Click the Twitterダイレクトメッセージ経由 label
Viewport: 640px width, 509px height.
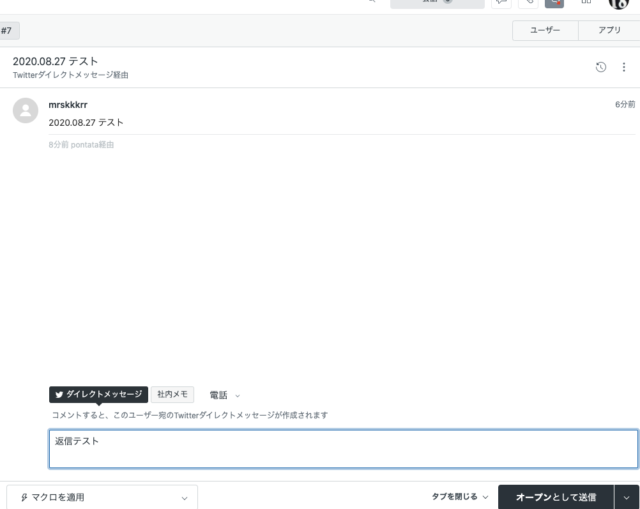point(71,75)
